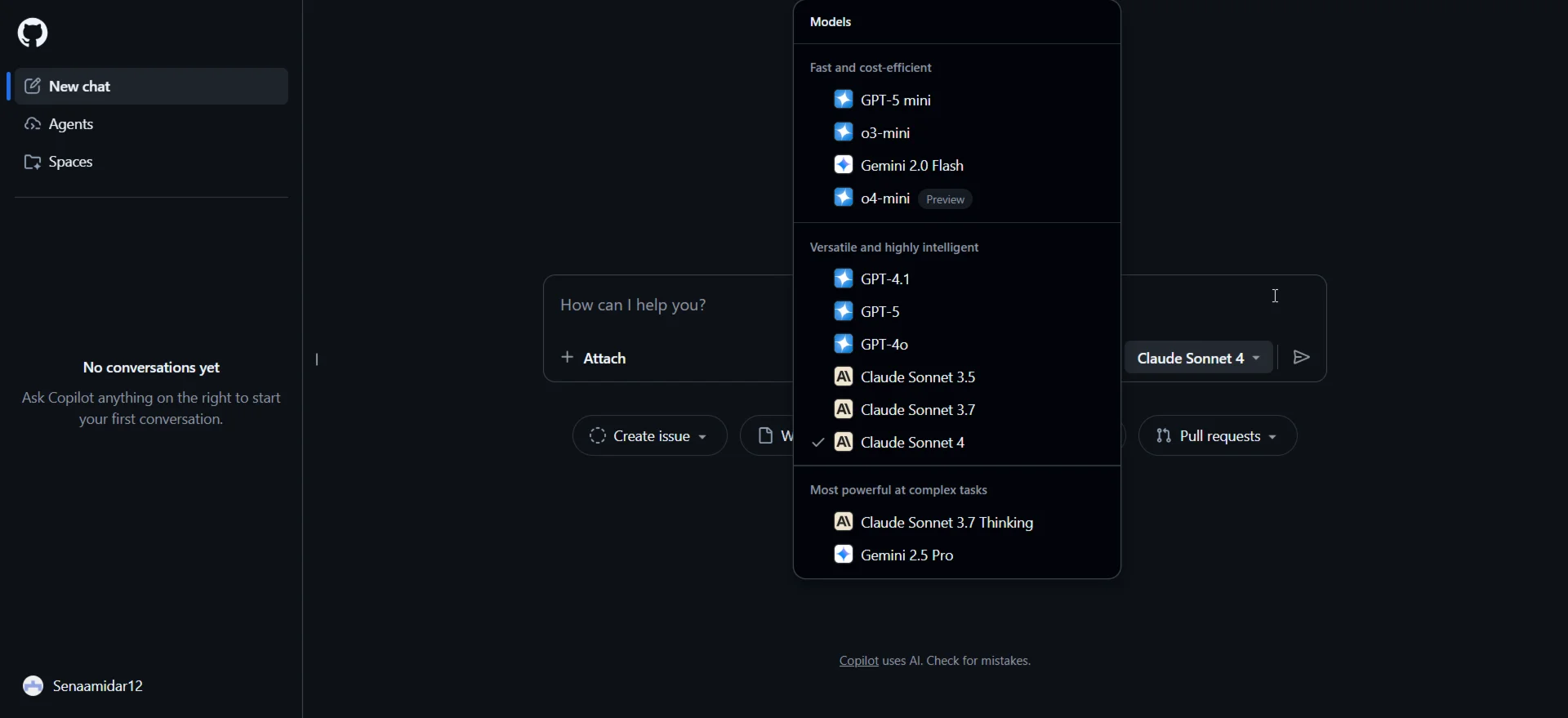Click the Gemini 2.0 Flash icon
Image resolution: width=1568 pixels, height=718 pixels.
click(x=844, y=165)
